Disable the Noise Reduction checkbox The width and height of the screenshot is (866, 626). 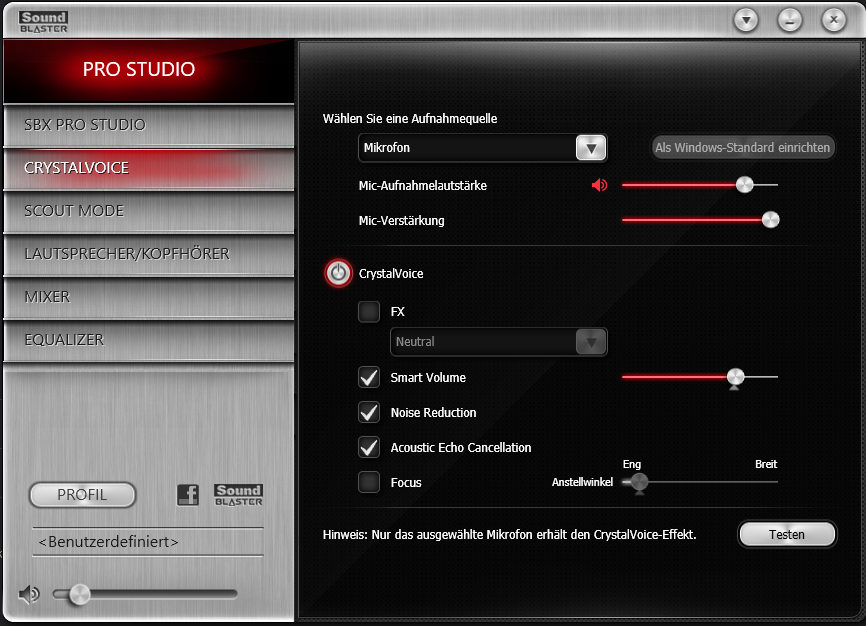point(369,412)
